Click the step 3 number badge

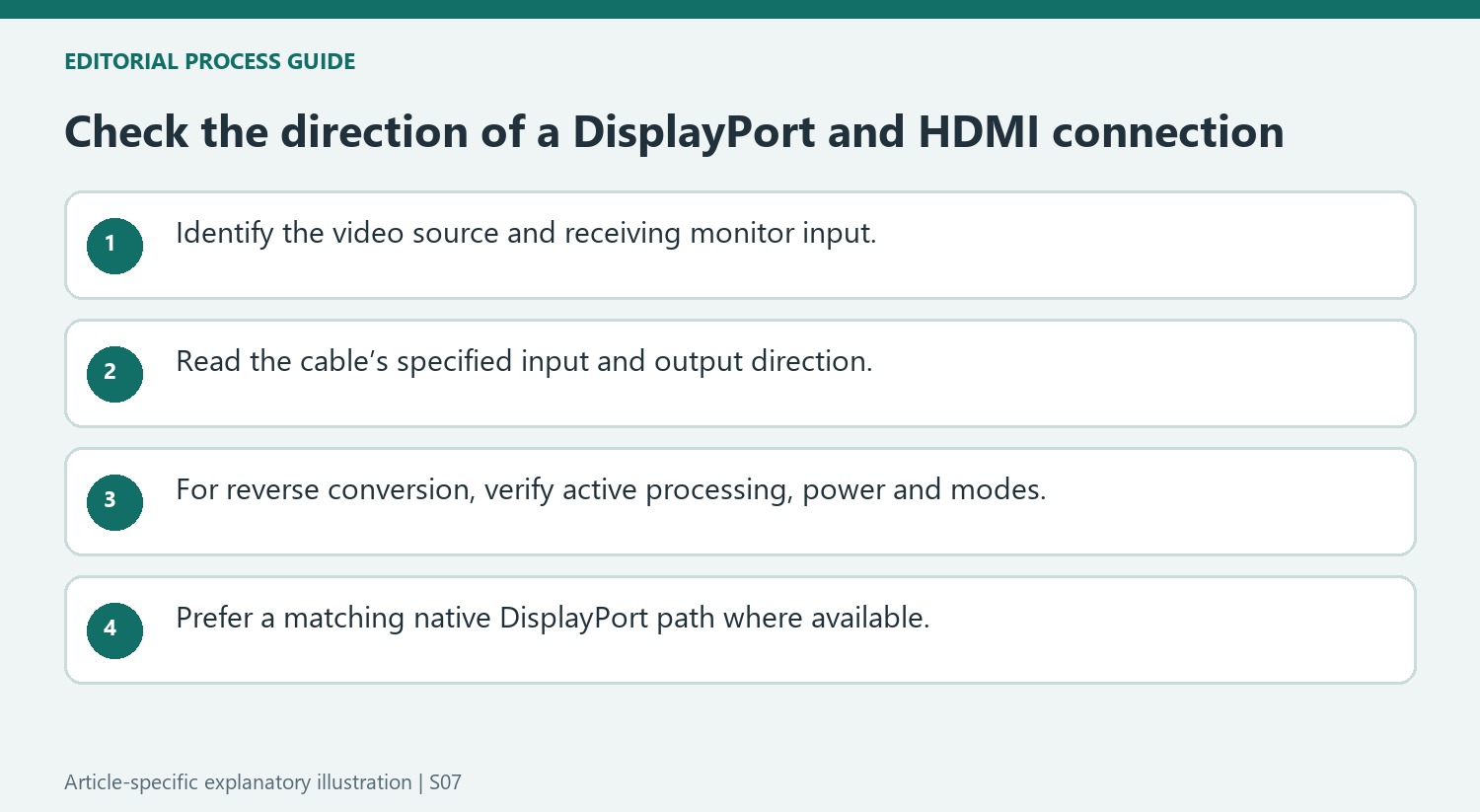click(114, 502)
